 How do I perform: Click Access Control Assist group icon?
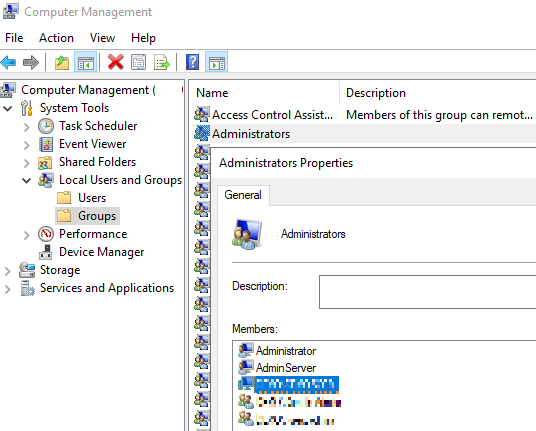(x=202, y=114)
